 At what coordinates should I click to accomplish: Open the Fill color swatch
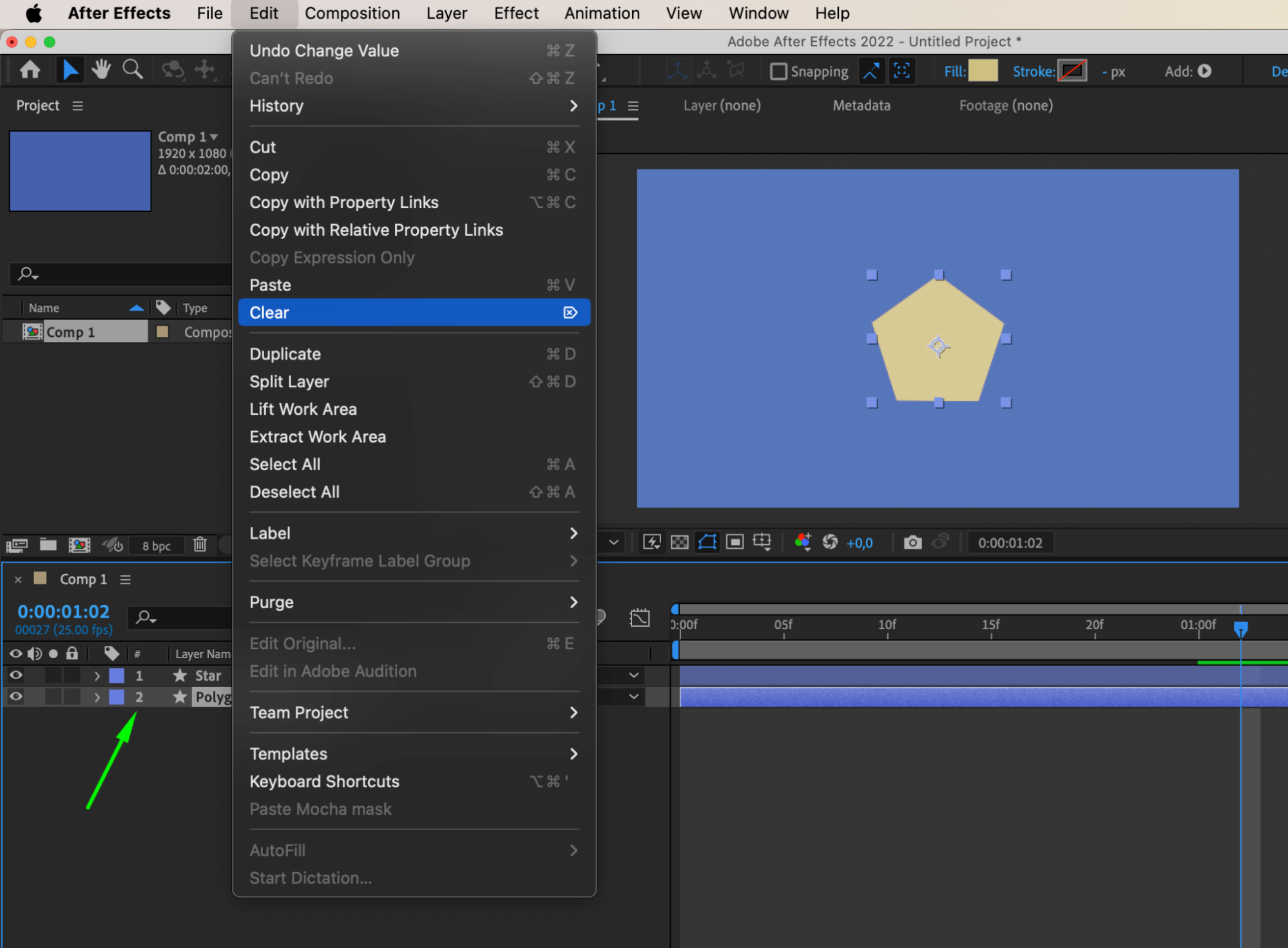[983, 71]
